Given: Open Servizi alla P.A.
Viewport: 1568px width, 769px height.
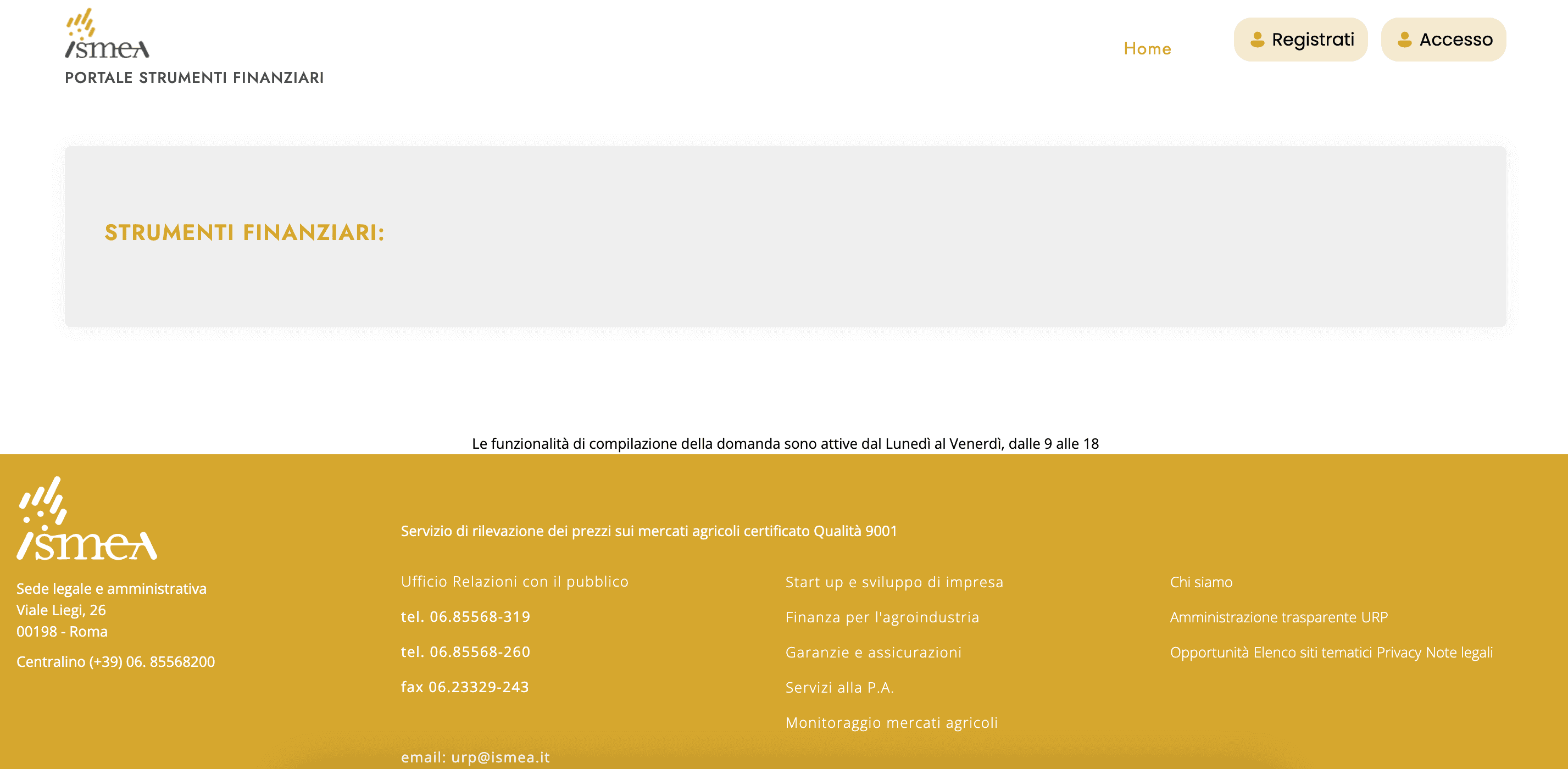Looking at the screenshot, I should (x=840, y=688).
